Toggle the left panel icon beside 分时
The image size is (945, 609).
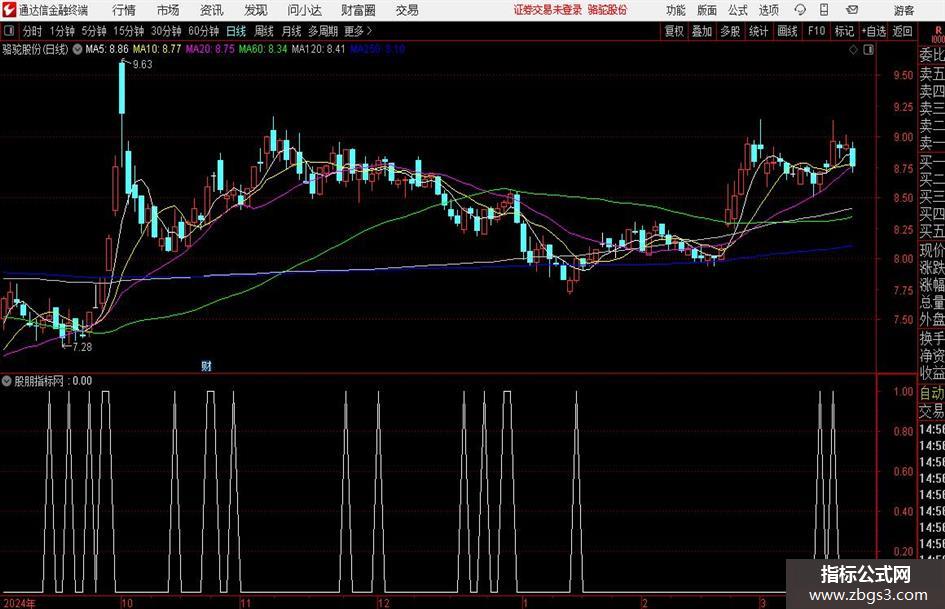(x=9, y=31)
